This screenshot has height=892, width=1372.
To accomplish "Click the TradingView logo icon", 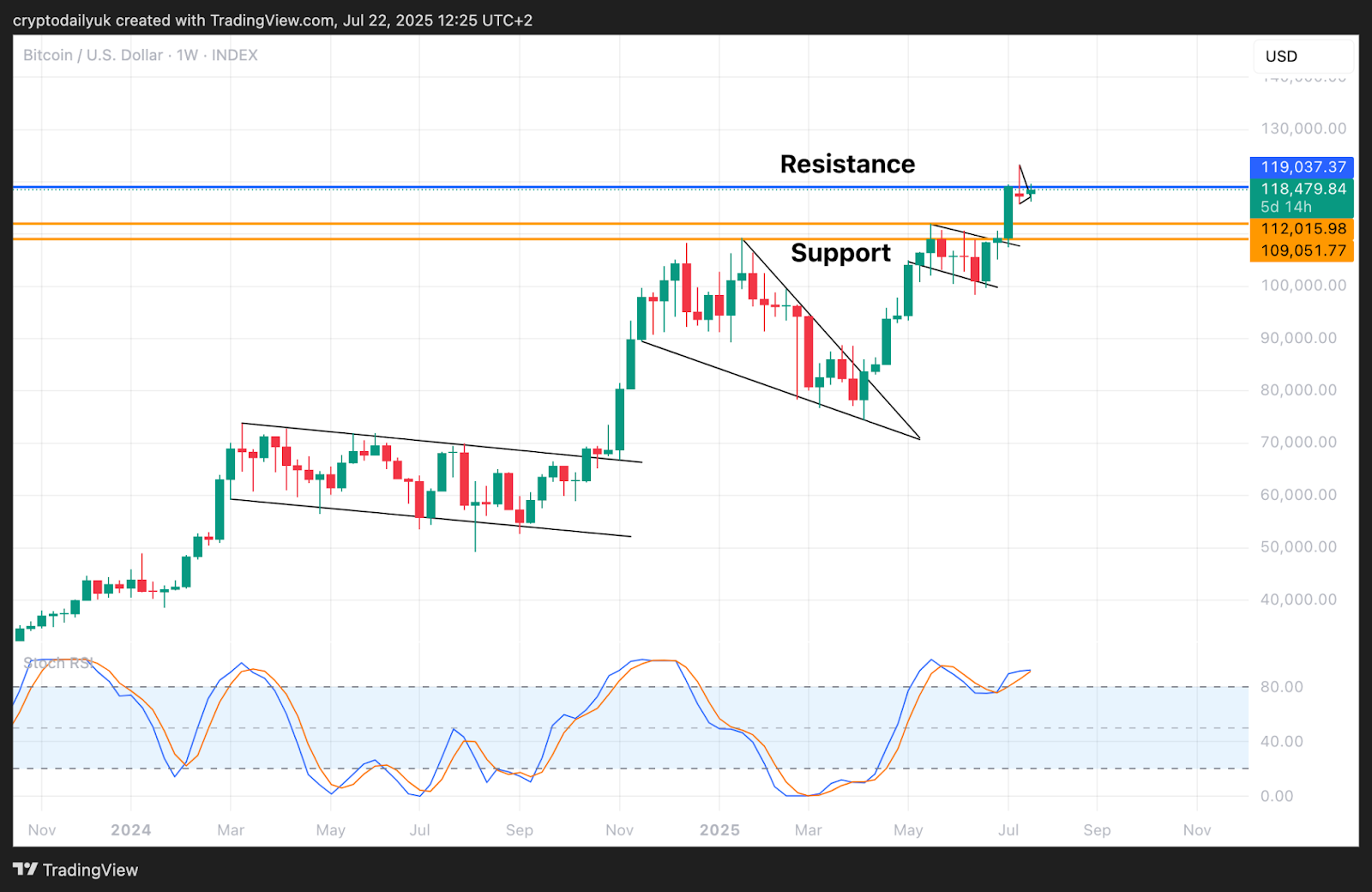I will pos(26,869).
